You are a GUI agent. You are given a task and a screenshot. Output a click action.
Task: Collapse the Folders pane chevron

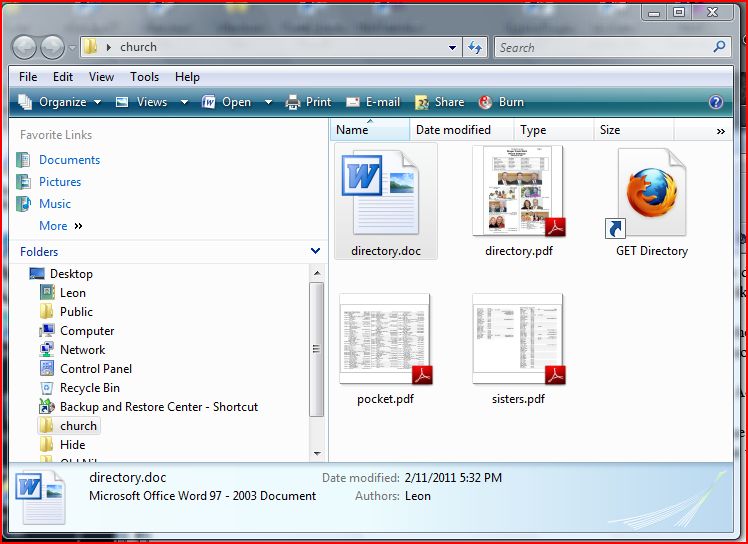click(x=315, y=251)
